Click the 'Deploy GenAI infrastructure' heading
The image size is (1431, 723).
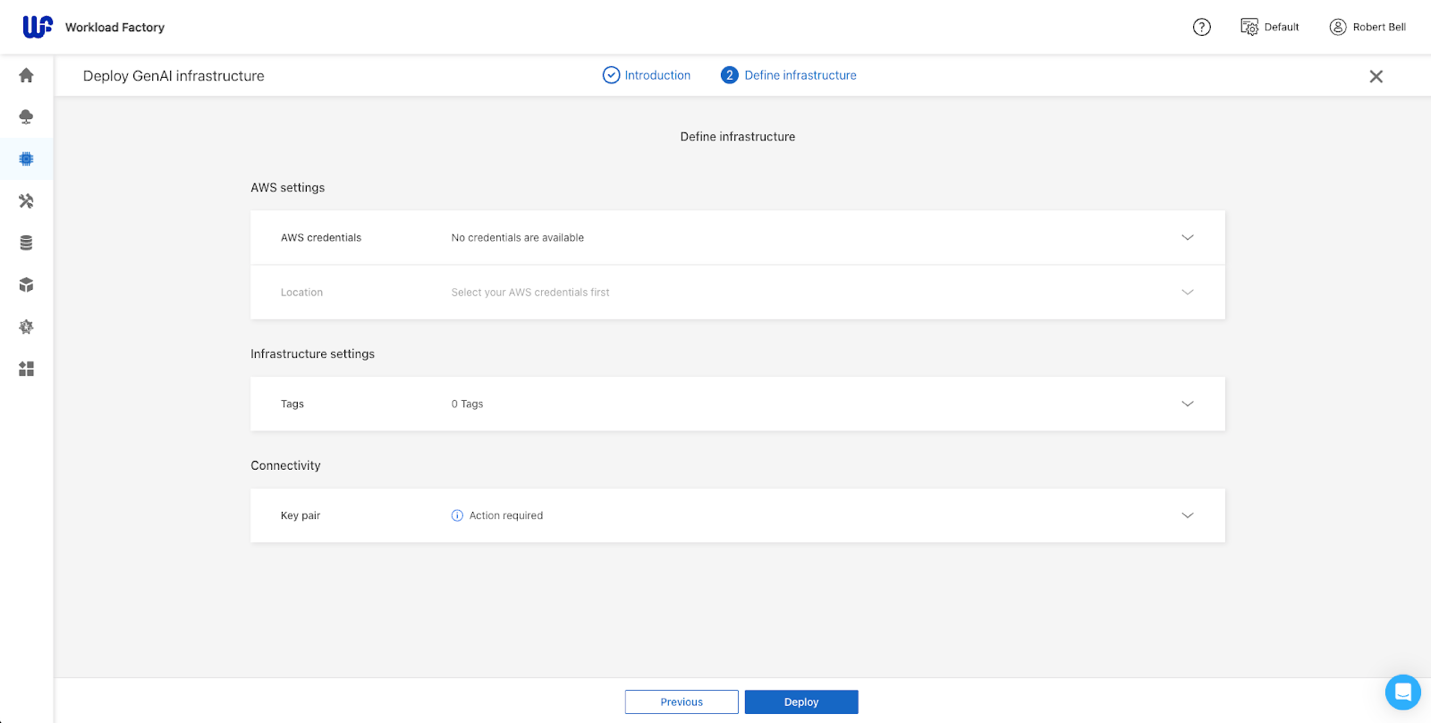(174, 76)
